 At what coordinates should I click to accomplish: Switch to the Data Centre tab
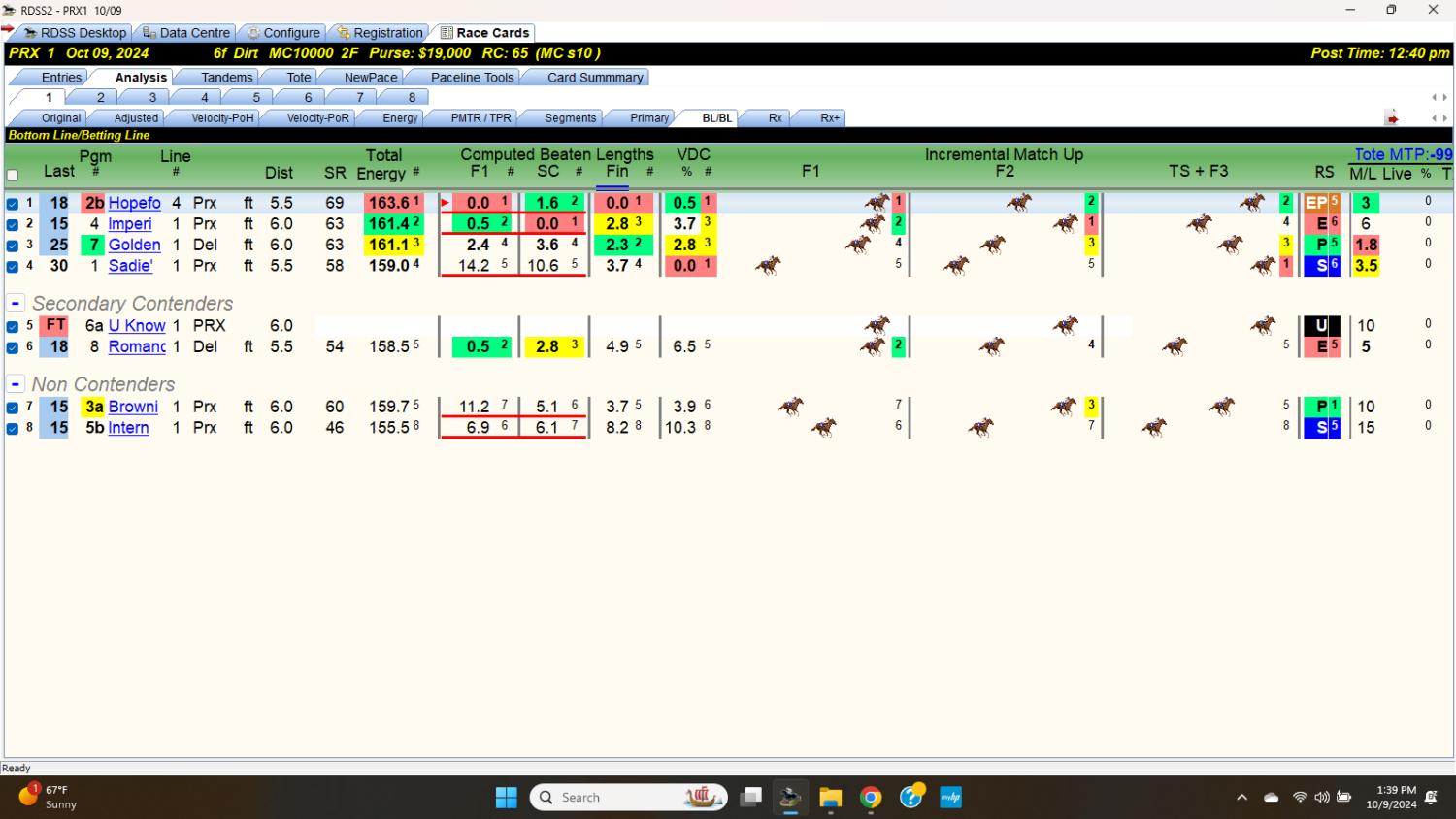coord(186,33)
